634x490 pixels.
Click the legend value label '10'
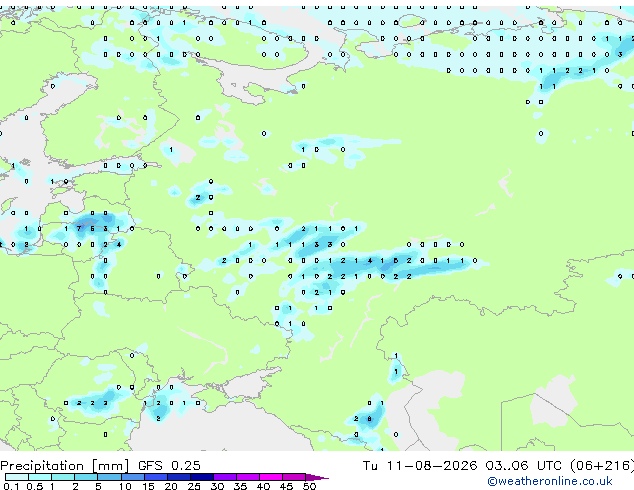pos(125,486)
